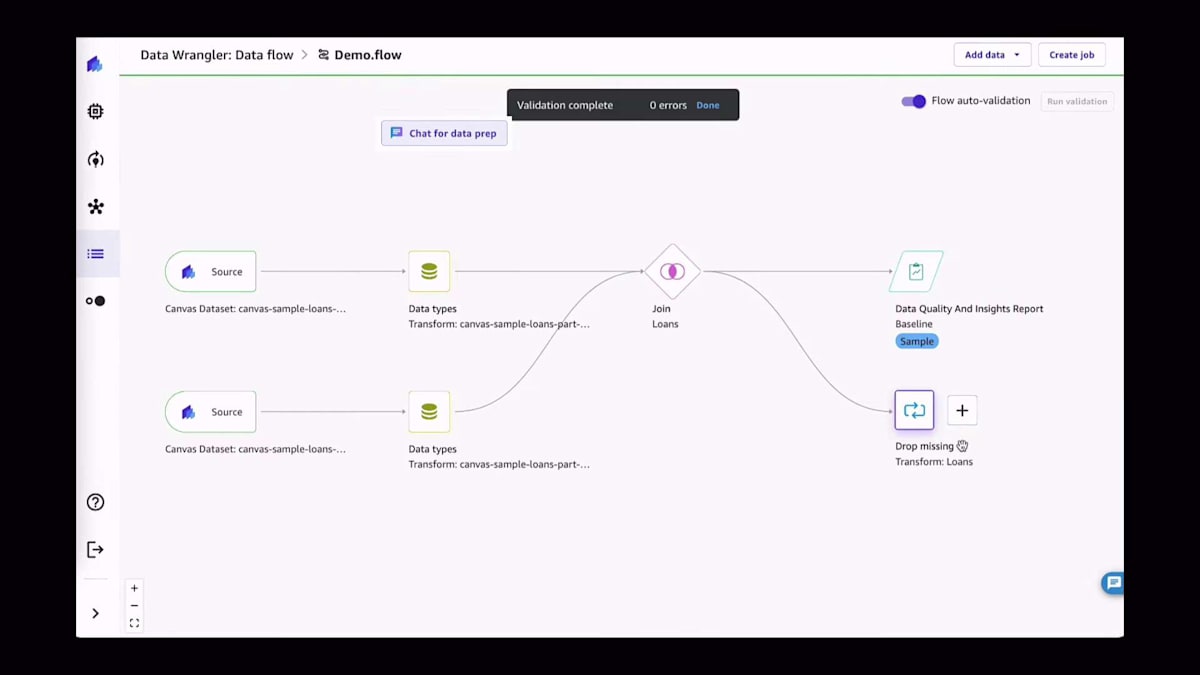Viewport: 1200px width, 675px height.
Task: Open the connected-nodes sidebar icon
Action: click(95, 207)
